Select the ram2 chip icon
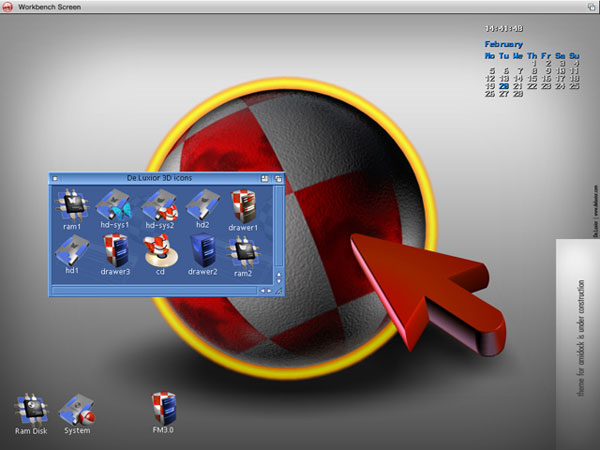The width and height of the screenshot is (600, 450). coord(243,253)
